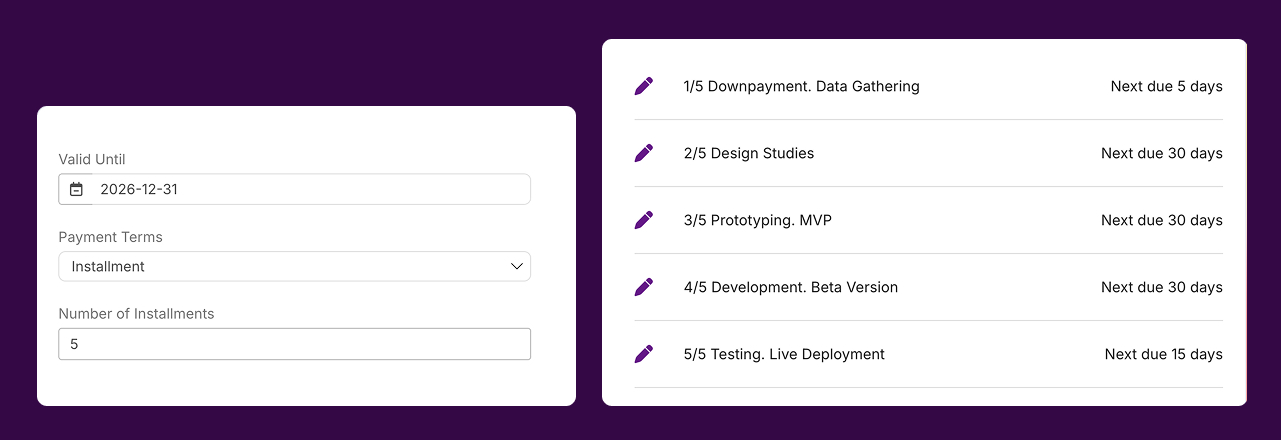Click the Valid Until date field 2026-12-31

311,189
